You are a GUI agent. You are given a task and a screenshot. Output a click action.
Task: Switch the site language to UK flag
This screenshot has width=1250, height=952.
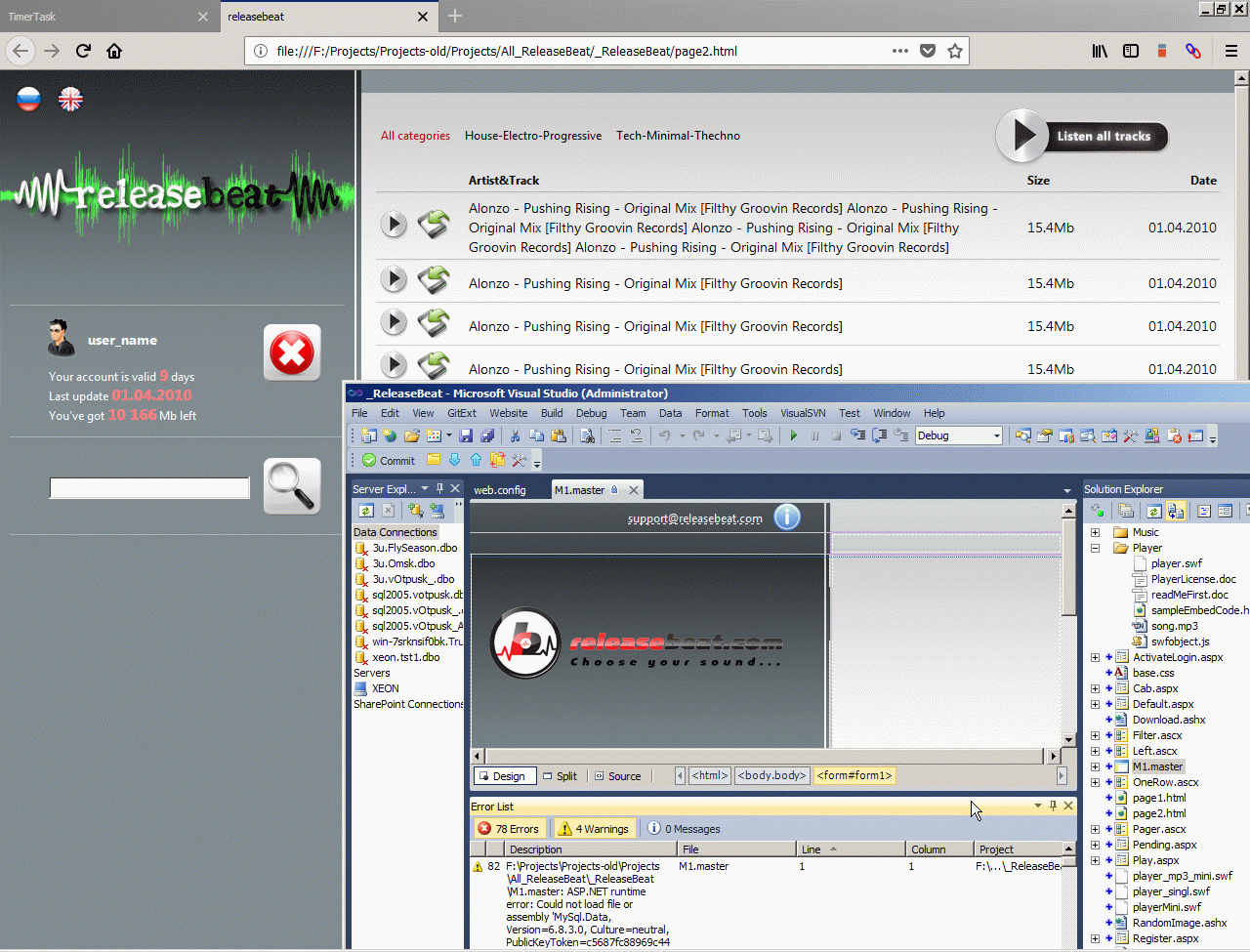coord(70,99)
